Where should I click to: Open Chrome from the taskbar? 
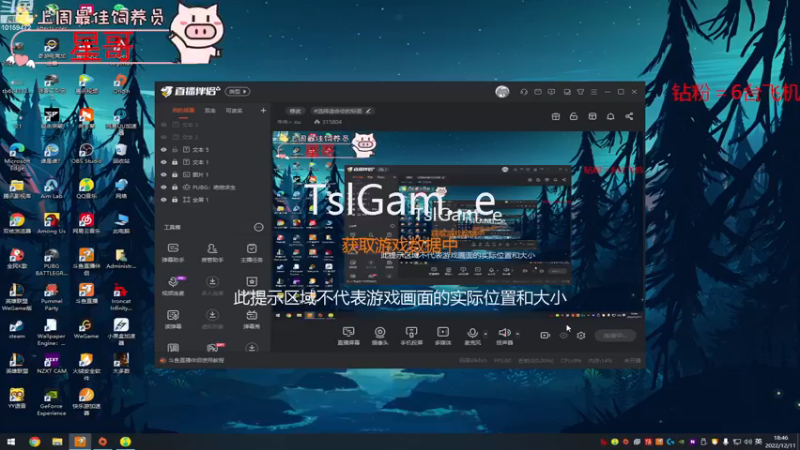click(34, 441)
